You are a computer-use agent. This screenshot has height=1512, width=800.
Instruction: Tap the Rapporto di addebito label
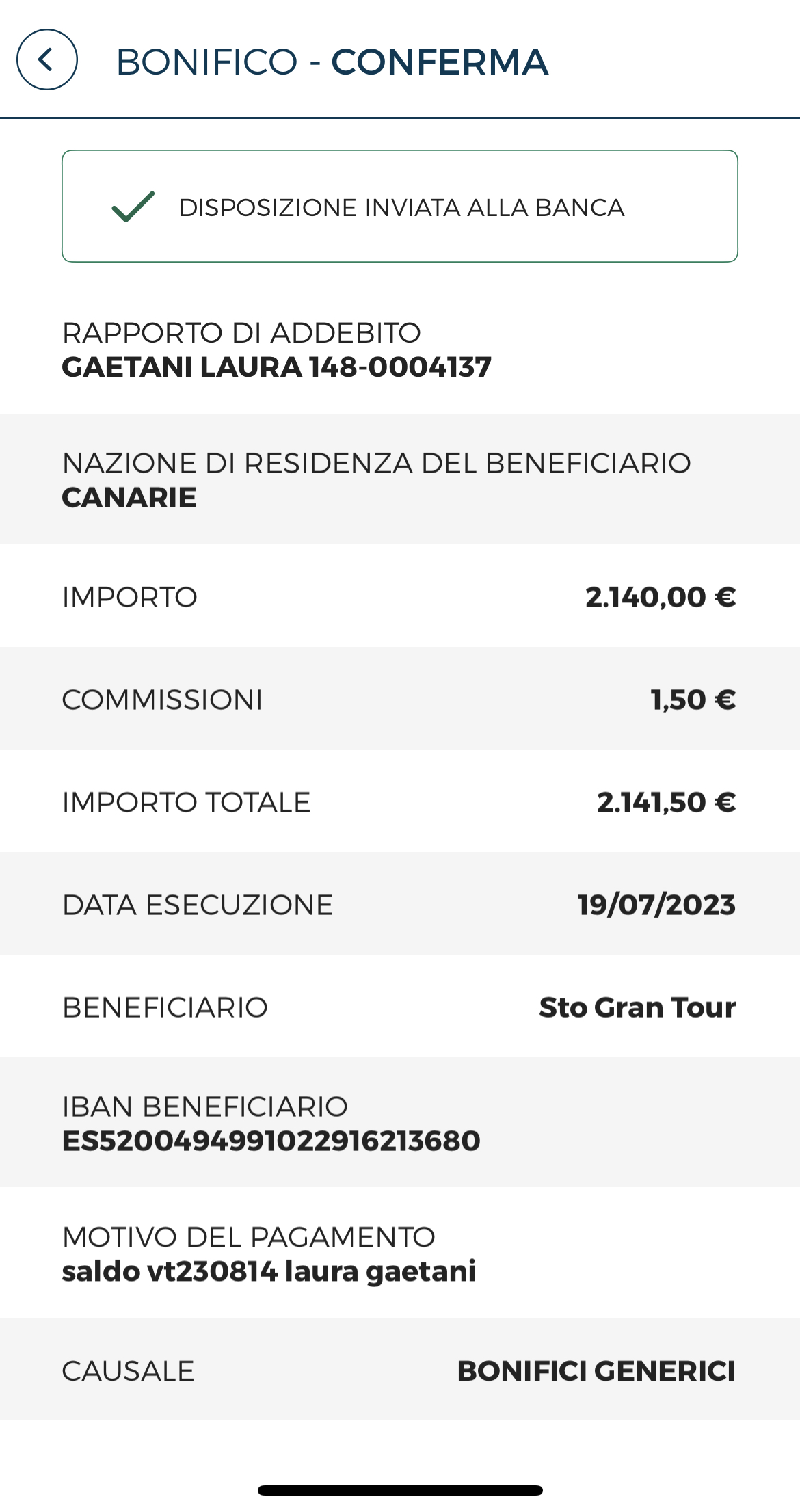241,333
